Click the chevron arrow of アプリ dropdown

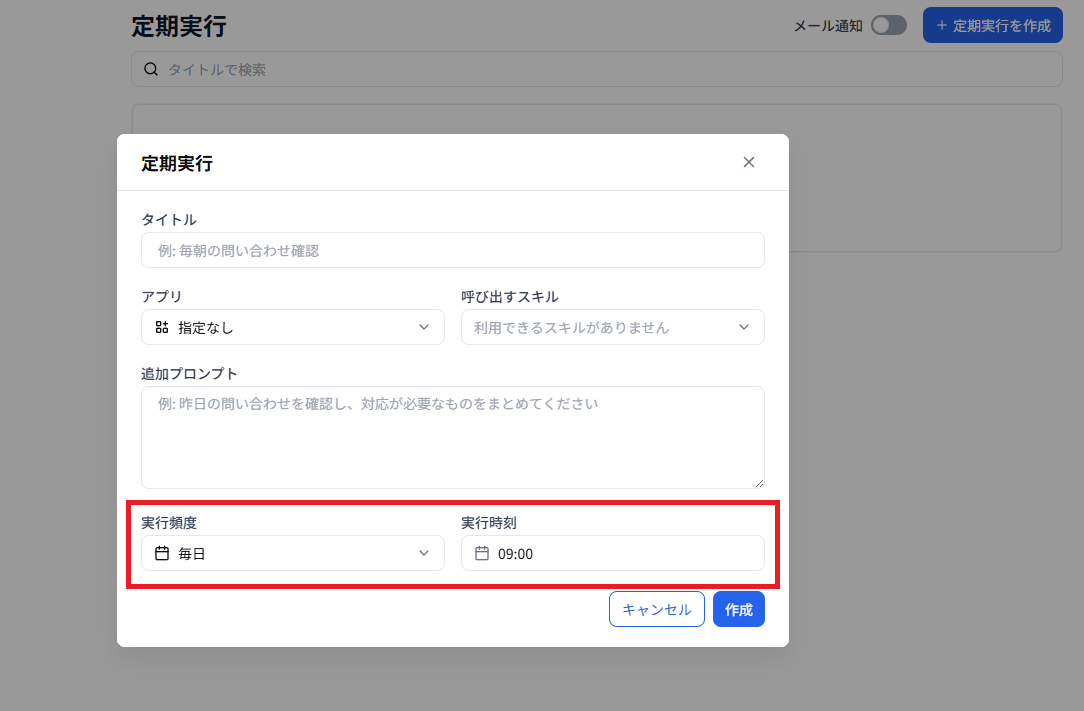coord(424,327)
